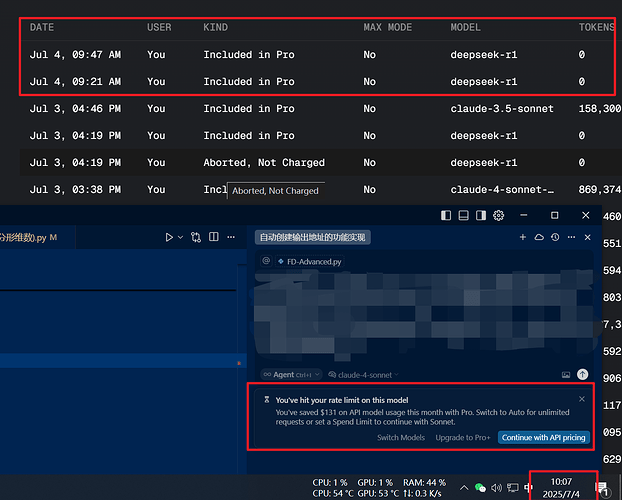This screenshot has height=500, width=622.
Task: Click the DATE column header
Action: 42,27
